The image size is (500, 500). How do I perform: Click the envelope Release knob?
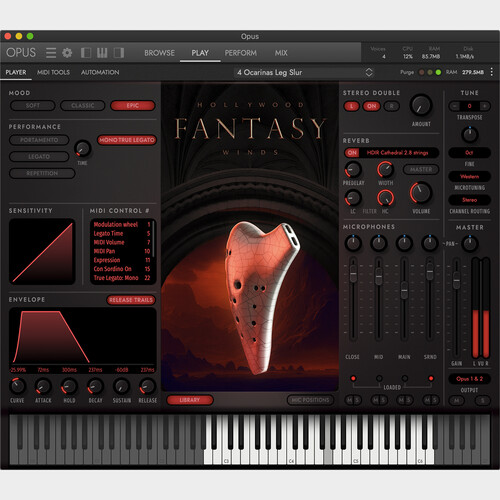pos(148,387)
